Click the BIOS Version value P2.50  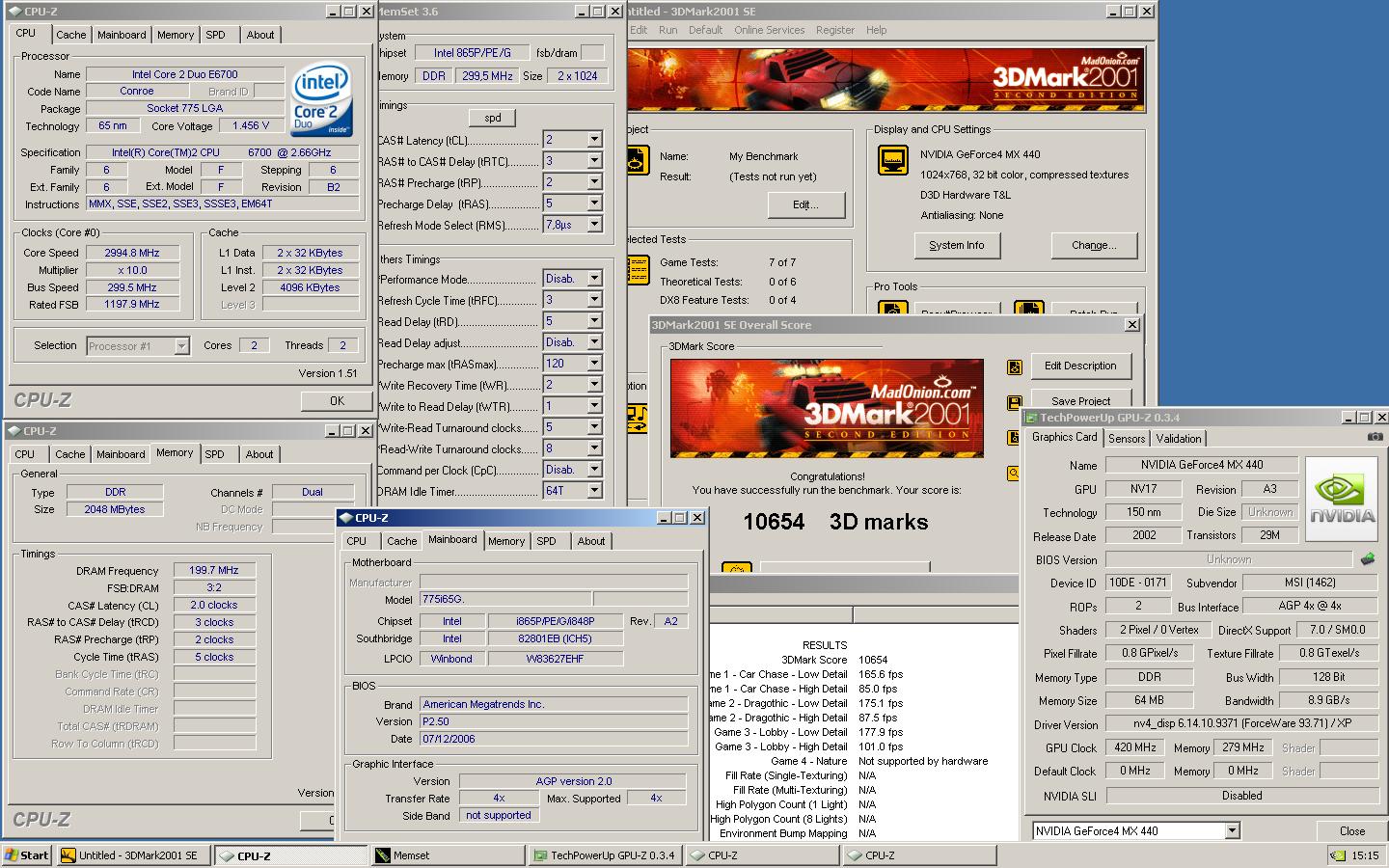[x=554, y=721]
